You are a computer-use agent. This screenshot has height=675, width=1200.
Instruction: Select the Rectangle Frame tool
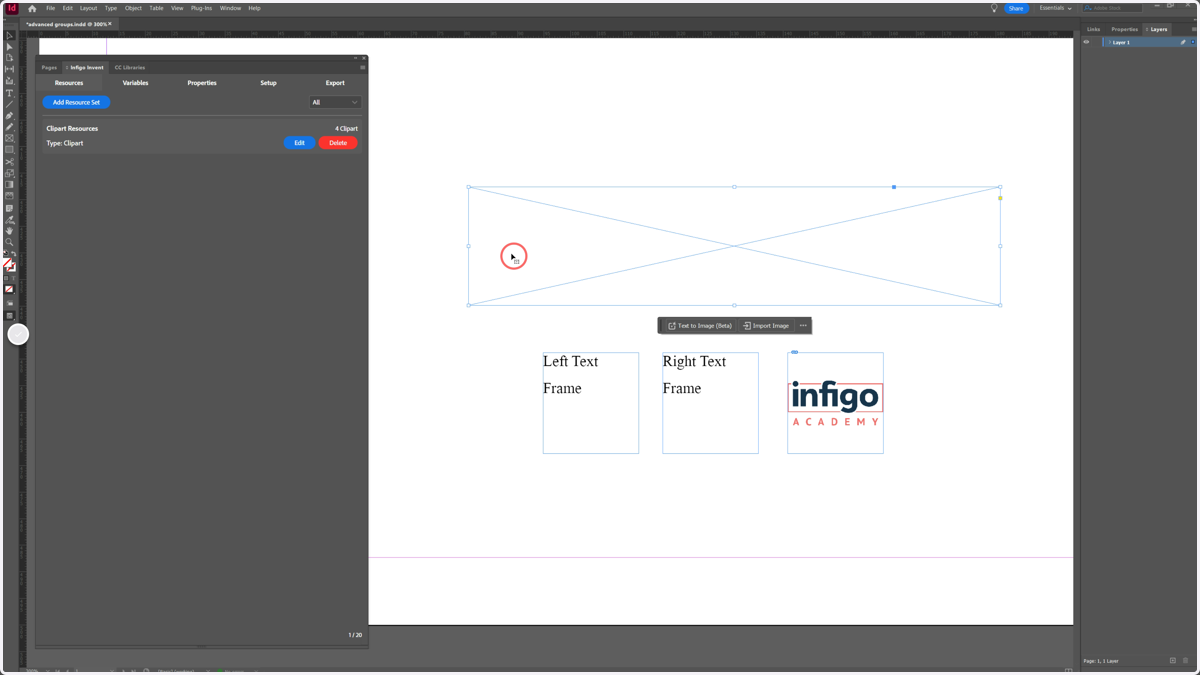[9, 138]
